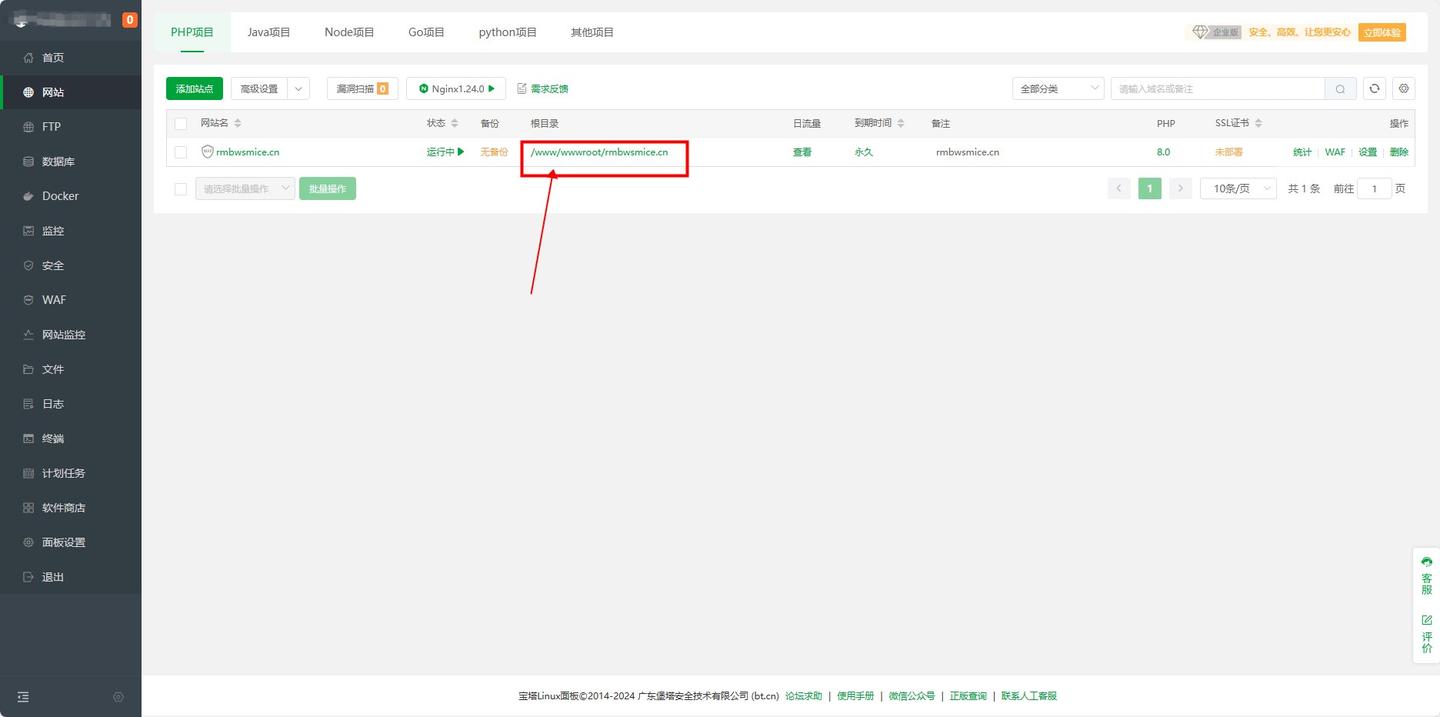The height and width of the screenshot is (717, 1440).
Task: Open 监控 monitoring sidebar item
Action: point(70,231)
